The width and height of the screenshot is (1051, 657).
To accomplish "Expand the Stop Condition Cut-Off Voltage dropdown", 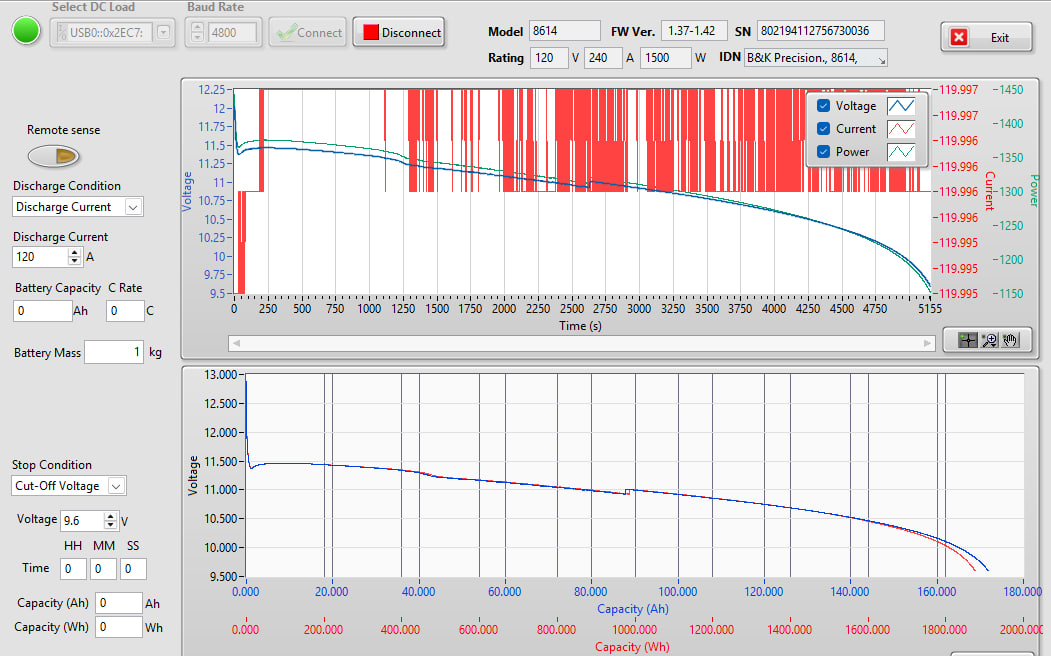I will click(x=116, y=486).
